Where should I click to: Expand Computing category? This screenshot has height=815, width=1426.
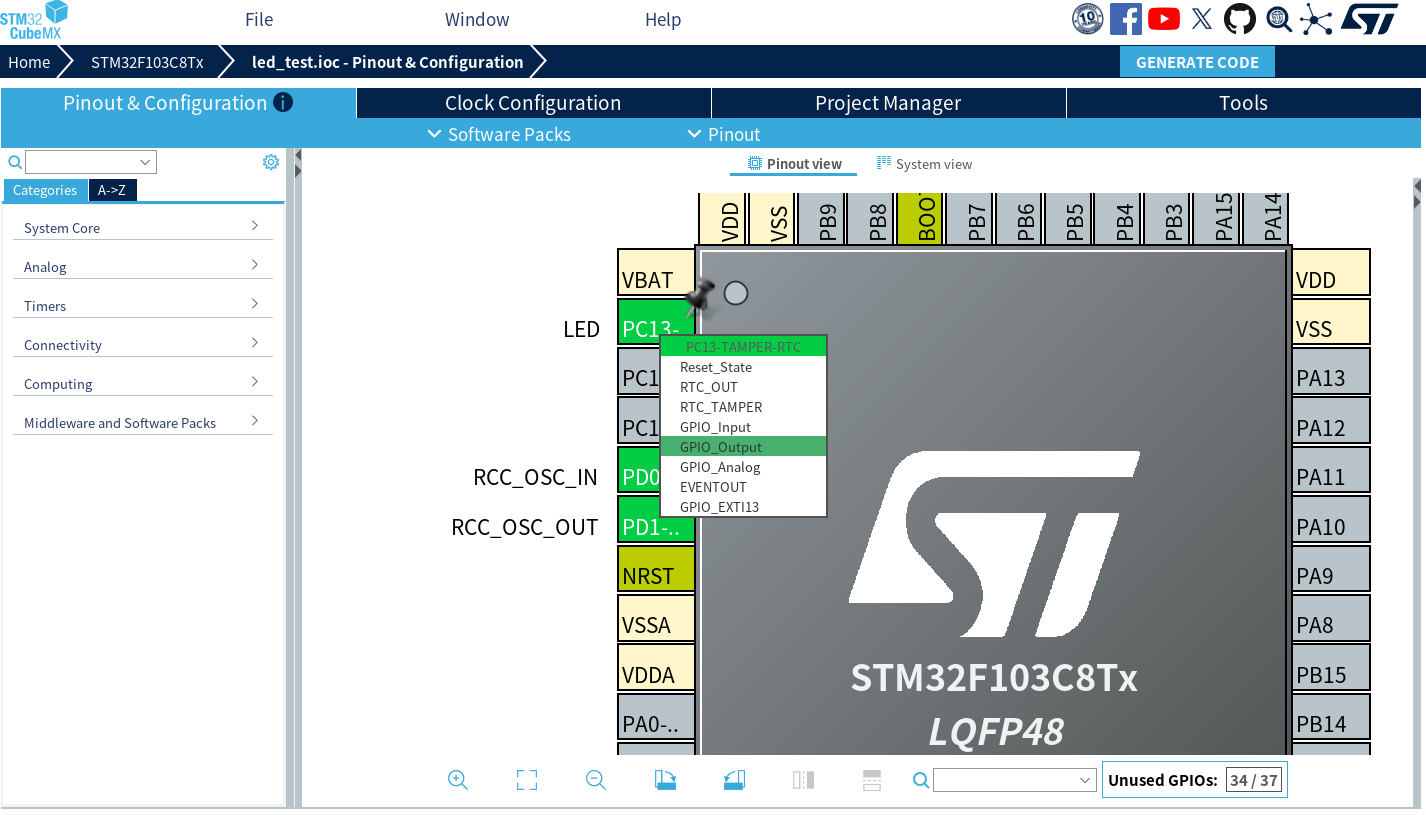point(142,383)
